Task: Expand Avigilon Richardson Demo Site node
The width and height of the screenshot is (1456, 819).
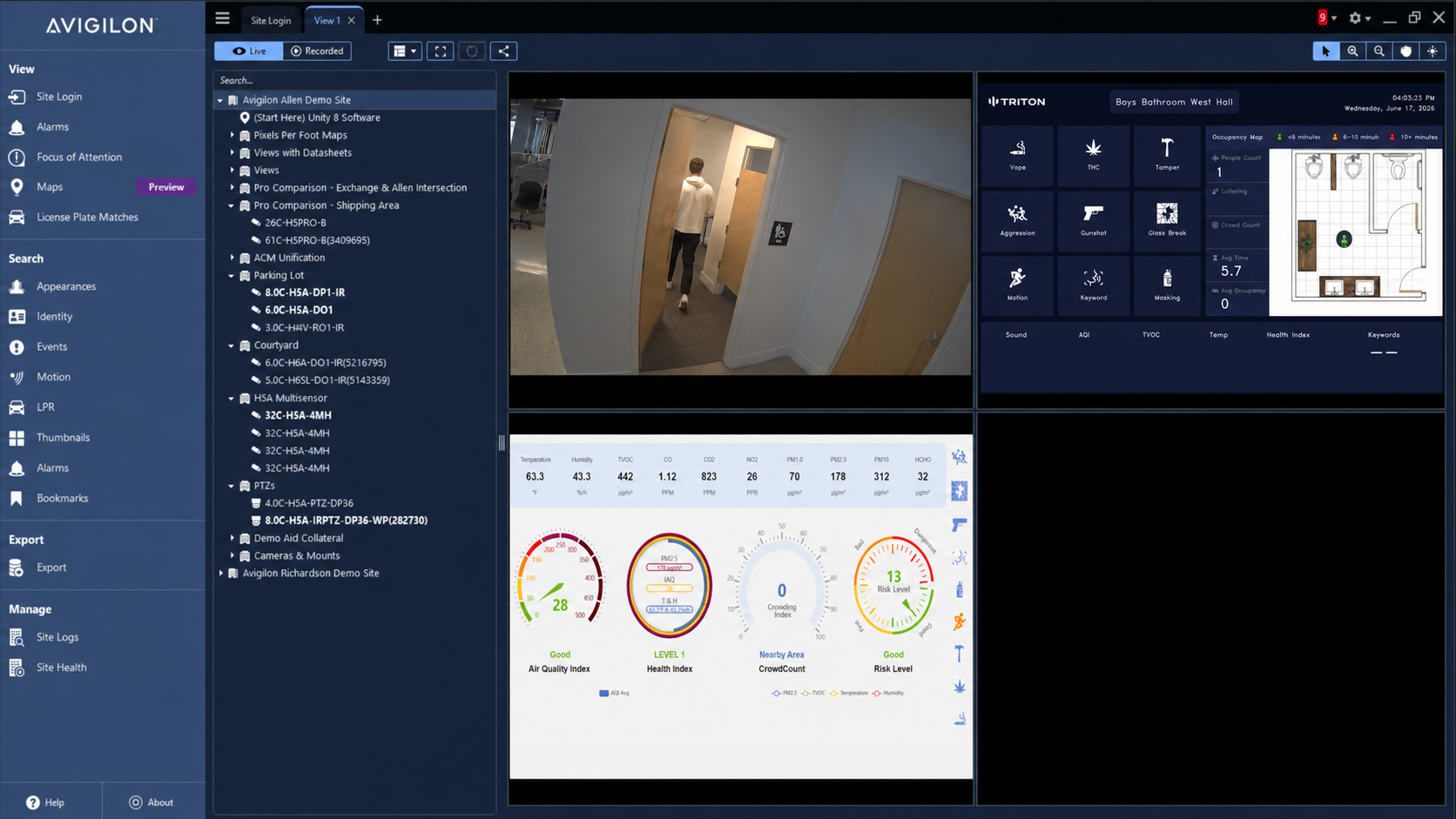Action: tap(220, 574)
